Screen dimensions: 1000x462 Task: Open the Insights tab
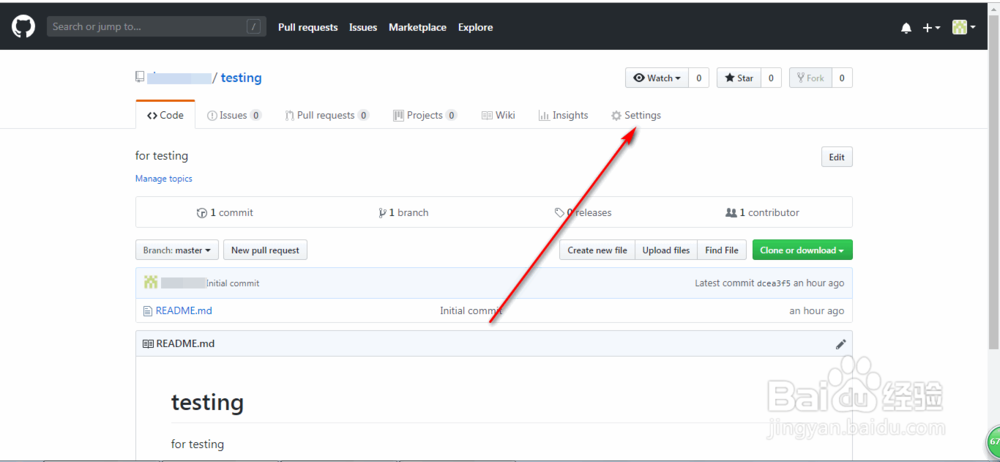coord(563,116)
